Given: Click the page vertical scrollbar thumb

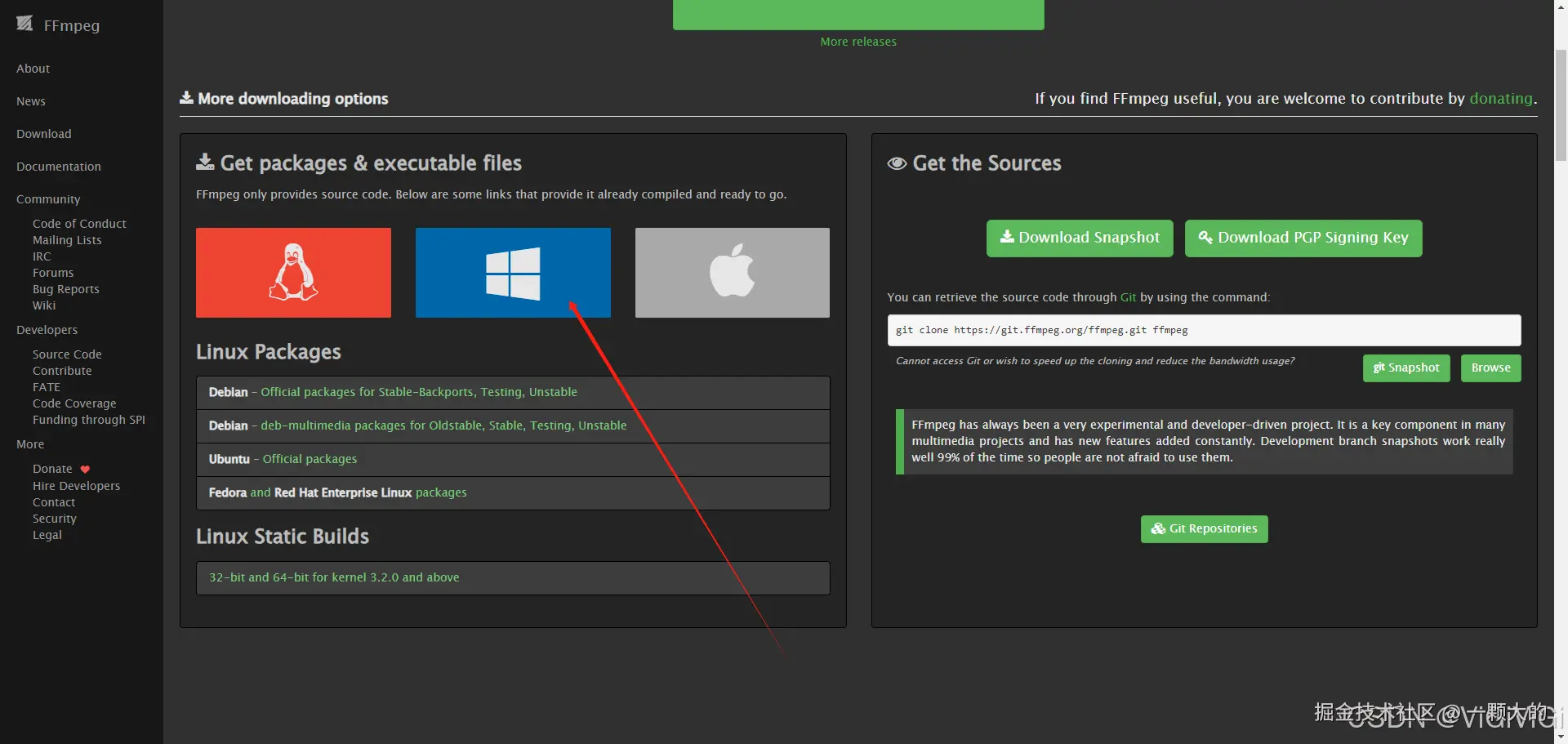Looking at the screenshot, I should (1561, 105).
